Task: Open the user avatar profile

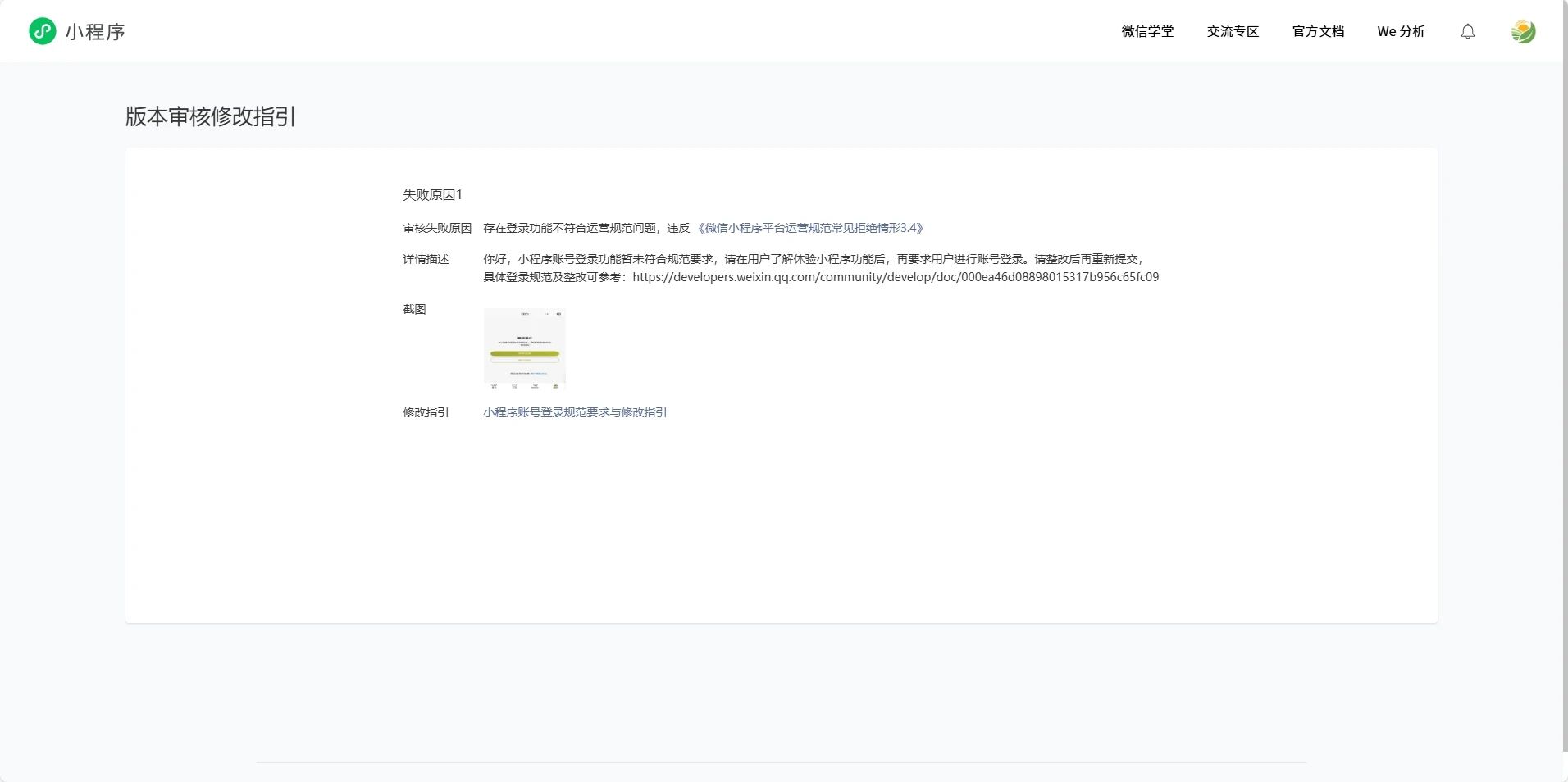Action: [x=1523, y=31]
